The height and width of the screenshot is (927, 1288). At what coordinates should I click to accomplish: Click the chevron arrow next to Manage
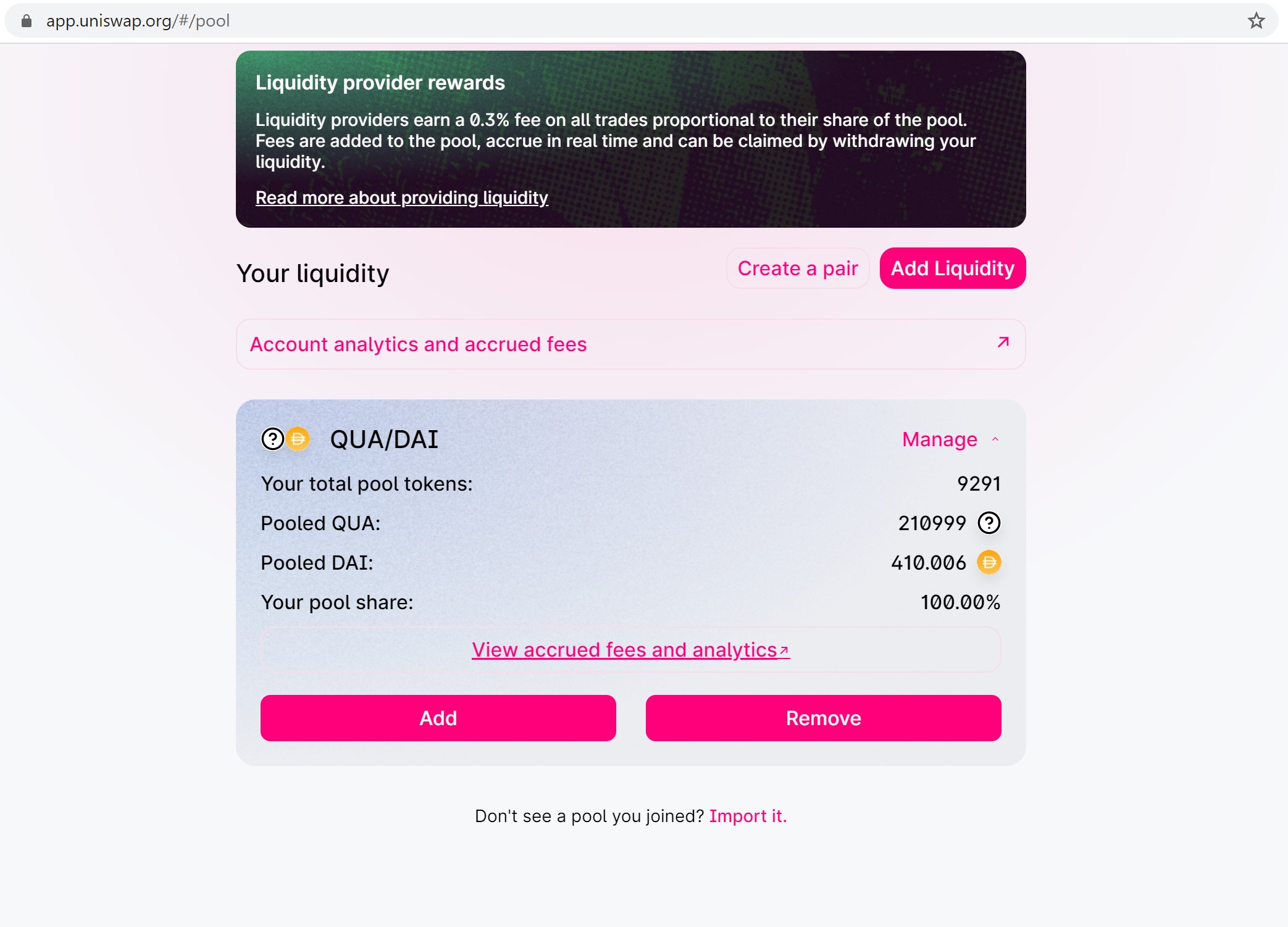[x=995, y=439]
